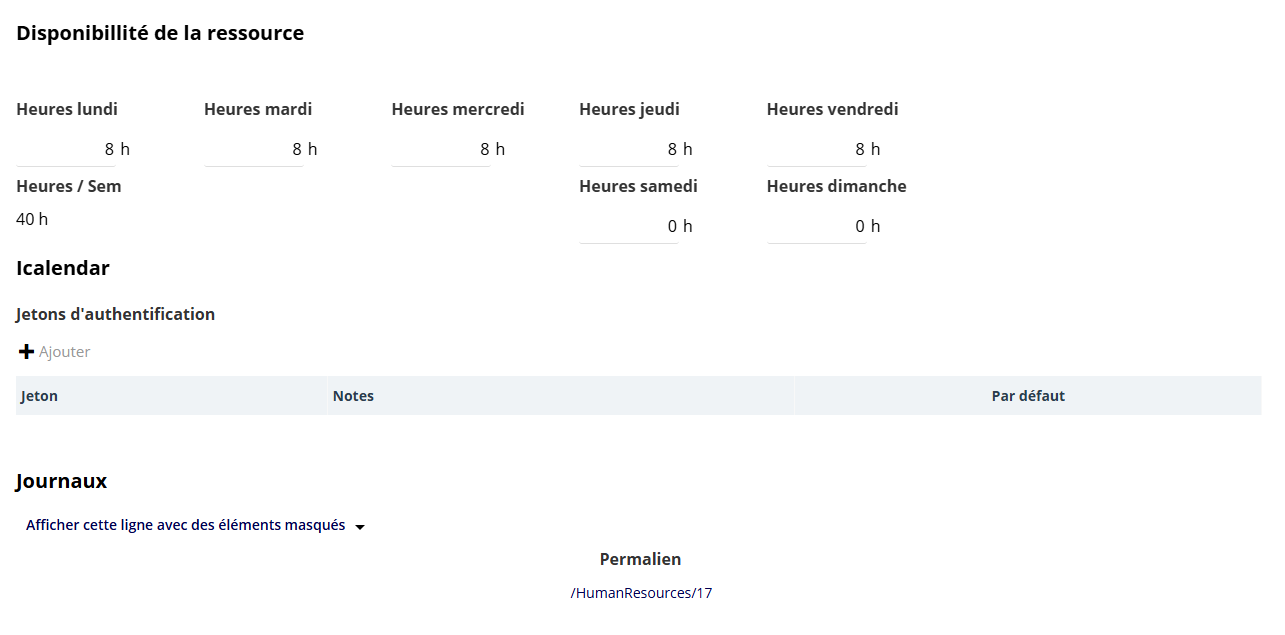
Task: Click the Notes column header
Action: tap(561, 396)
